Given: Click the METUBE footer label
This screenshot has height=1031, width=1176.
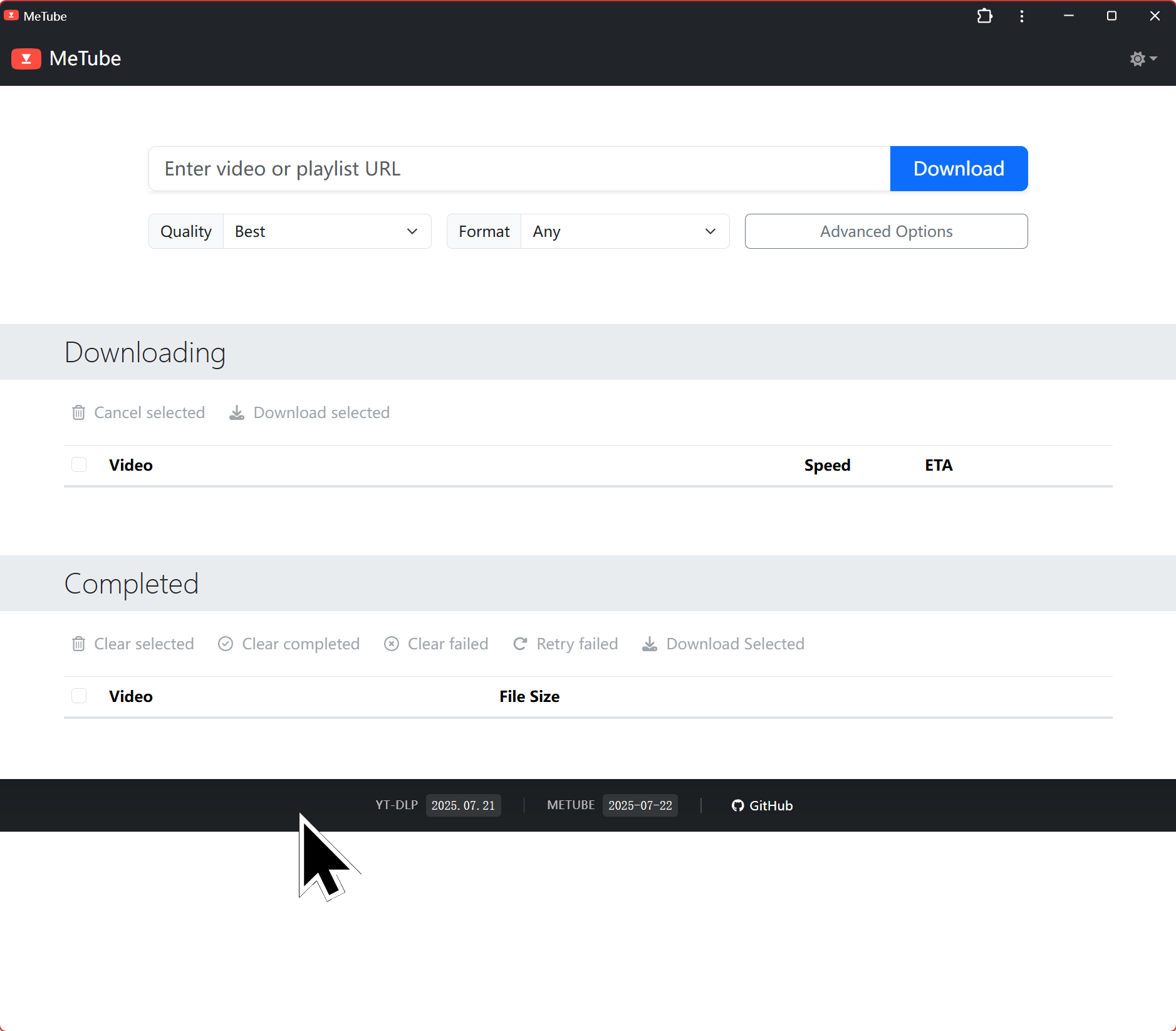Looking at the screenshot, I should point(571,805).
